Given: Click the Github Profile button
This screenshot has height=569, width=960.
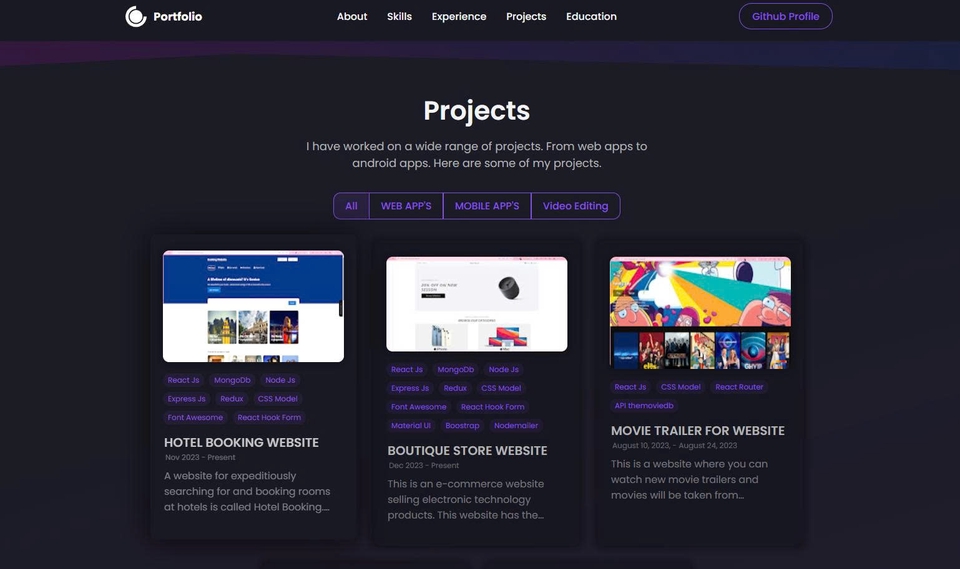Looking at the screenshot, I should click(x=786, y=17).
